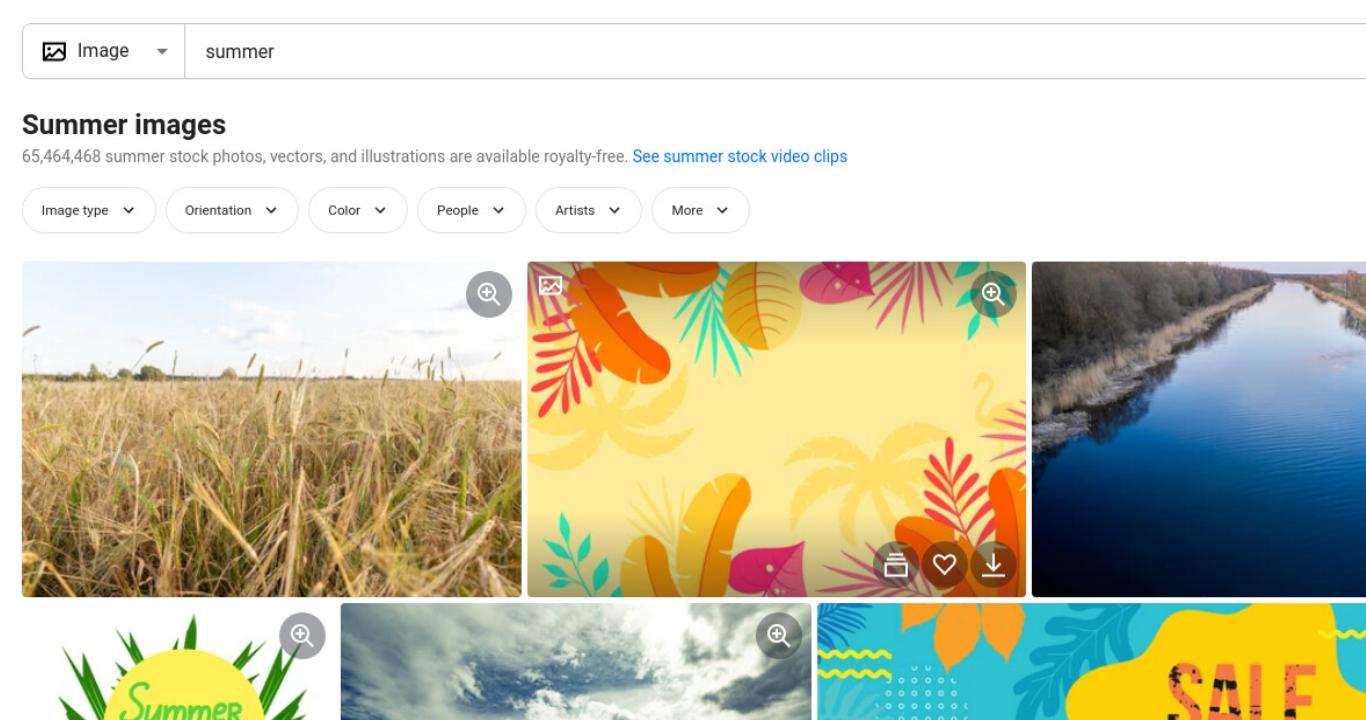Download the tropical leaves illustration
The image size is (1366, 720).
(993, 566)
